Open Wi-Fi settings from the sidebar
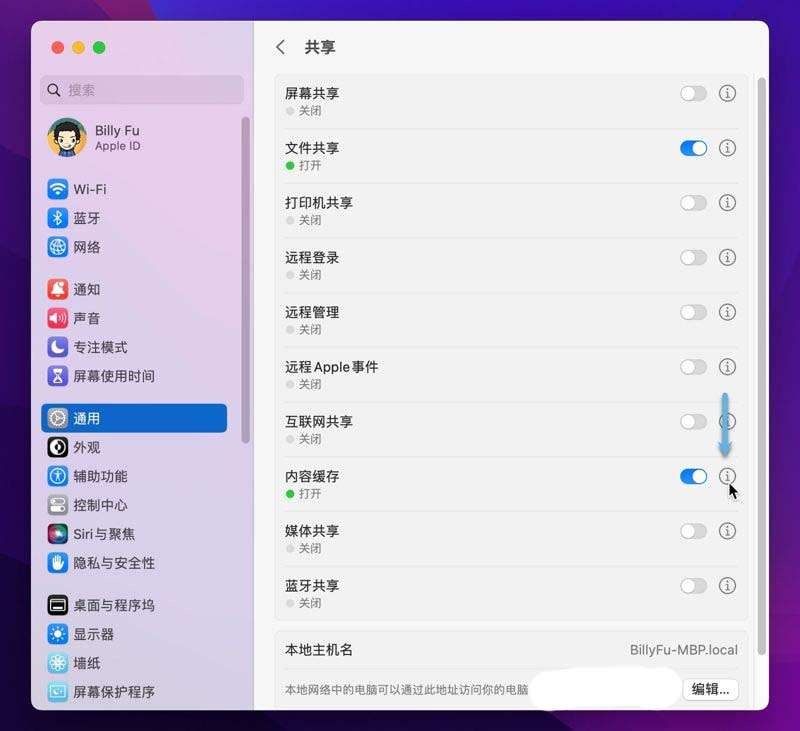The image size is (800, 731). coord(97,189)
